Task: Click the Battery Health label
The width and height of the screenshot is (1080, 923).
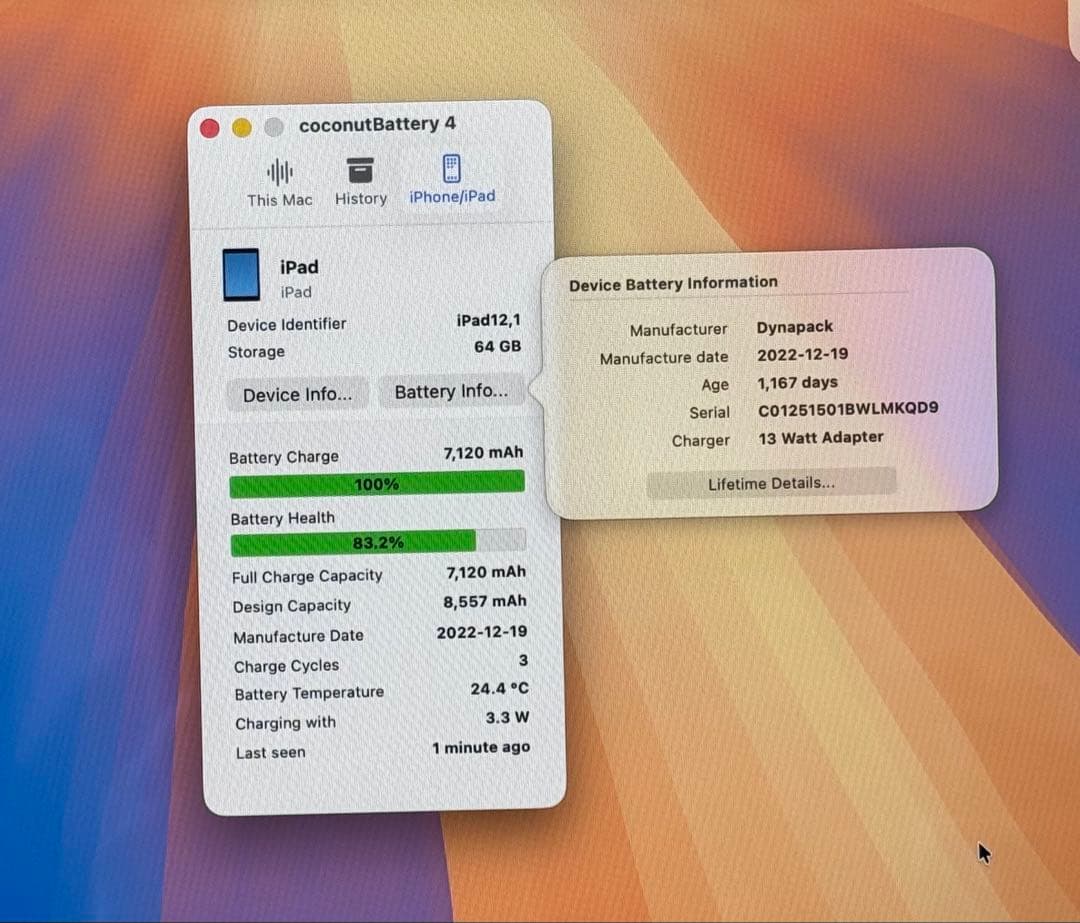Action: point(282,518)
